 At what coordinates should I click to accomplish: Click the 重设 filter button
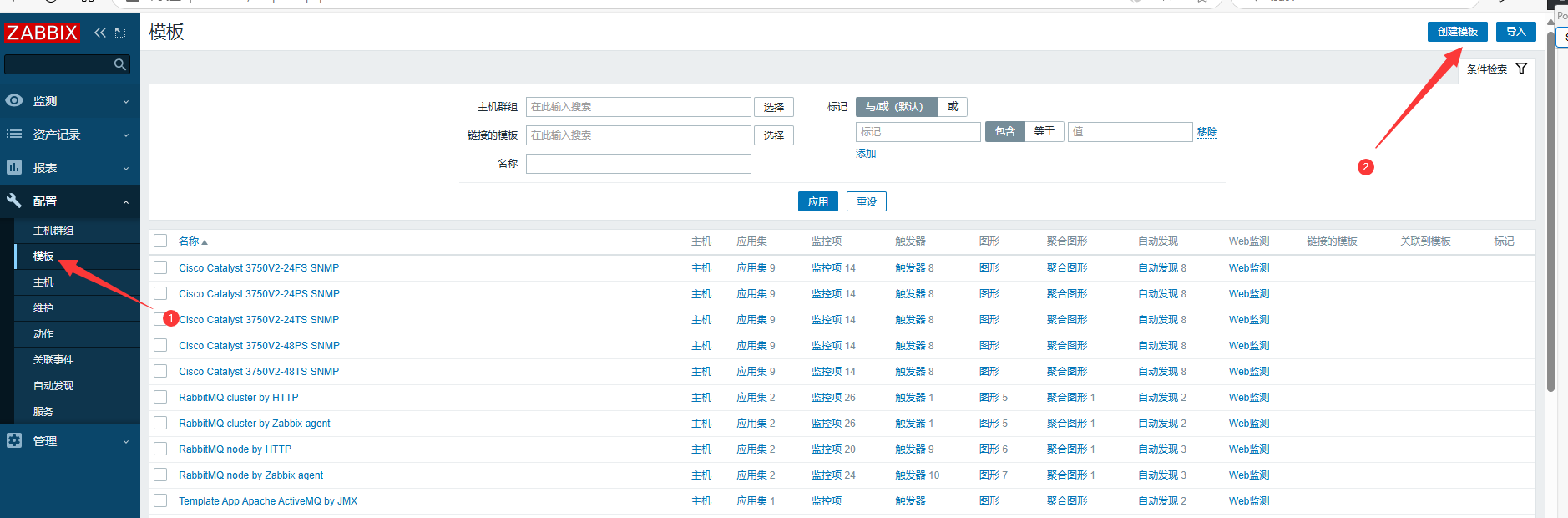867,201
